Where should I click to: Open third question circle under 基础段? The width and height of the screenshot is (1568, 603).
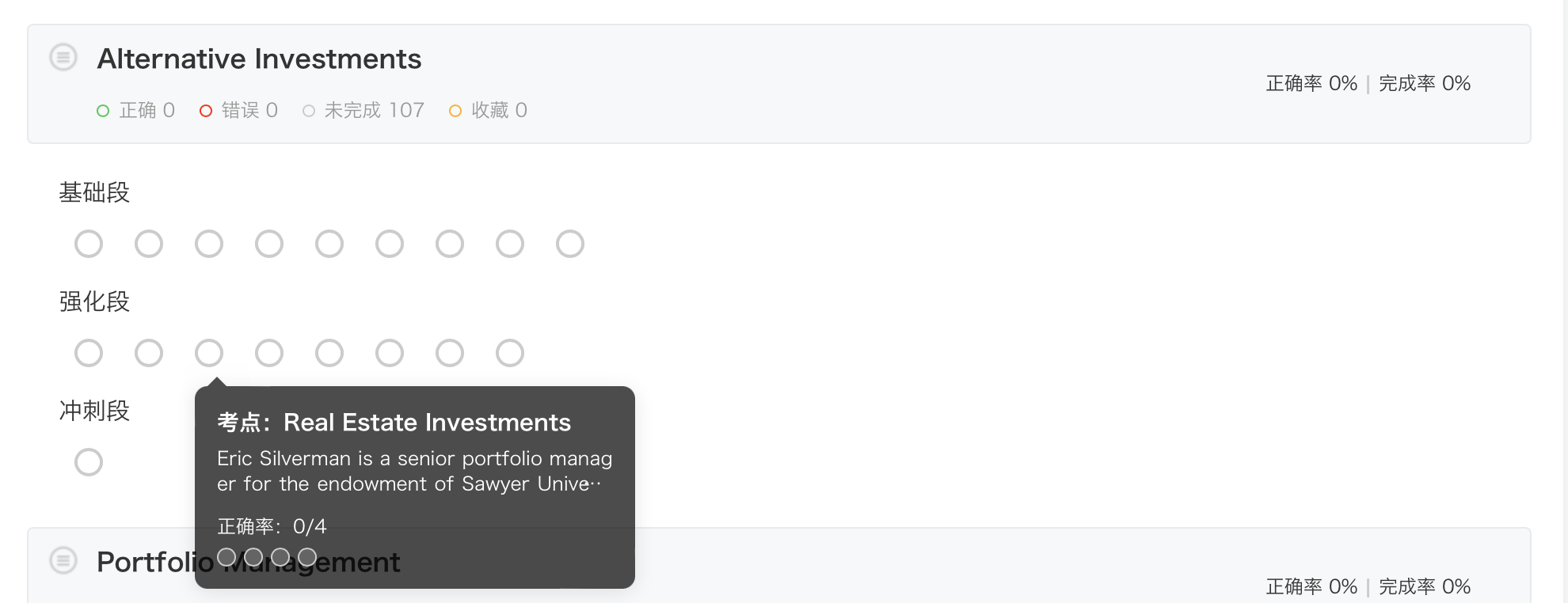[209, 244]
